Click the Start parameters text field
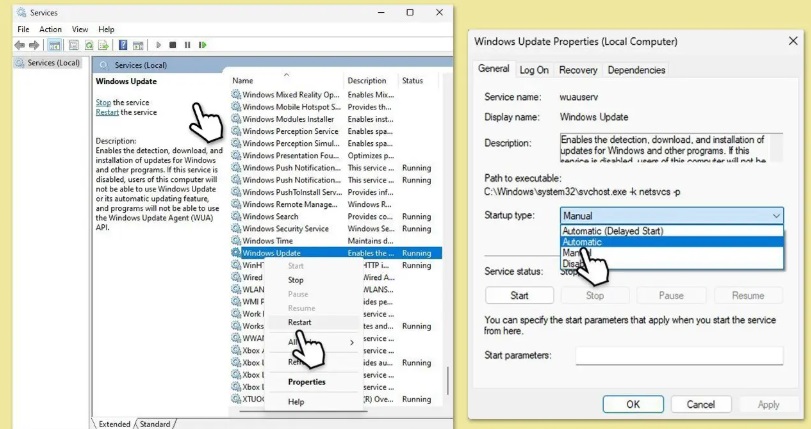This screenshot has width=811, height=429. (x=679, y=356)
